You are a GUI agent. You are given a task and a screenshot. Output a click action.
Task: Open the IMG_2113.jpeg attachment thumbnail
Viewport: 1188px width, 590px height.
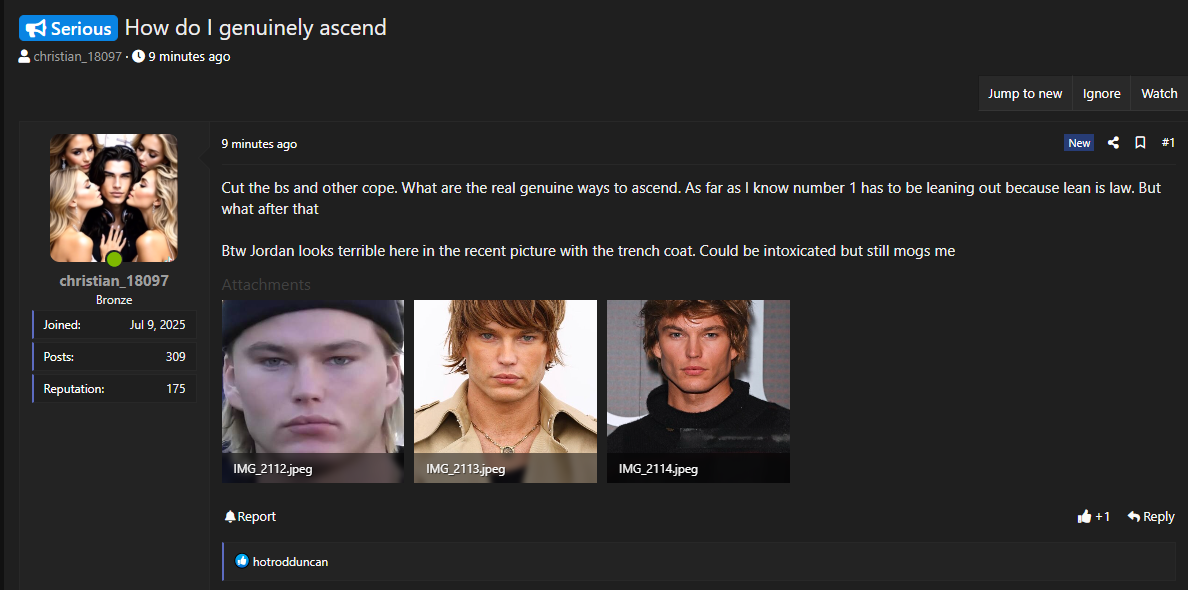(505, 391)
